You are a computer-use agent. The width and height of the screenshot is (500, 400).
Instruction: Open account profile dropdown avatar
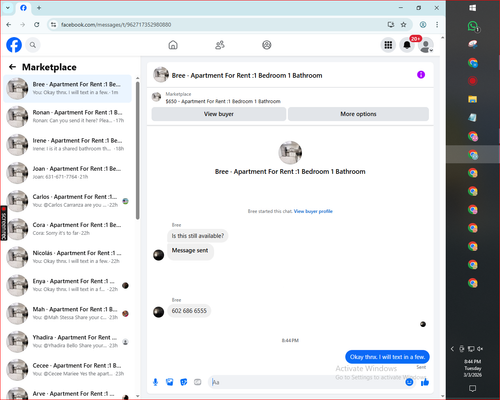click(x=426, y=45)
